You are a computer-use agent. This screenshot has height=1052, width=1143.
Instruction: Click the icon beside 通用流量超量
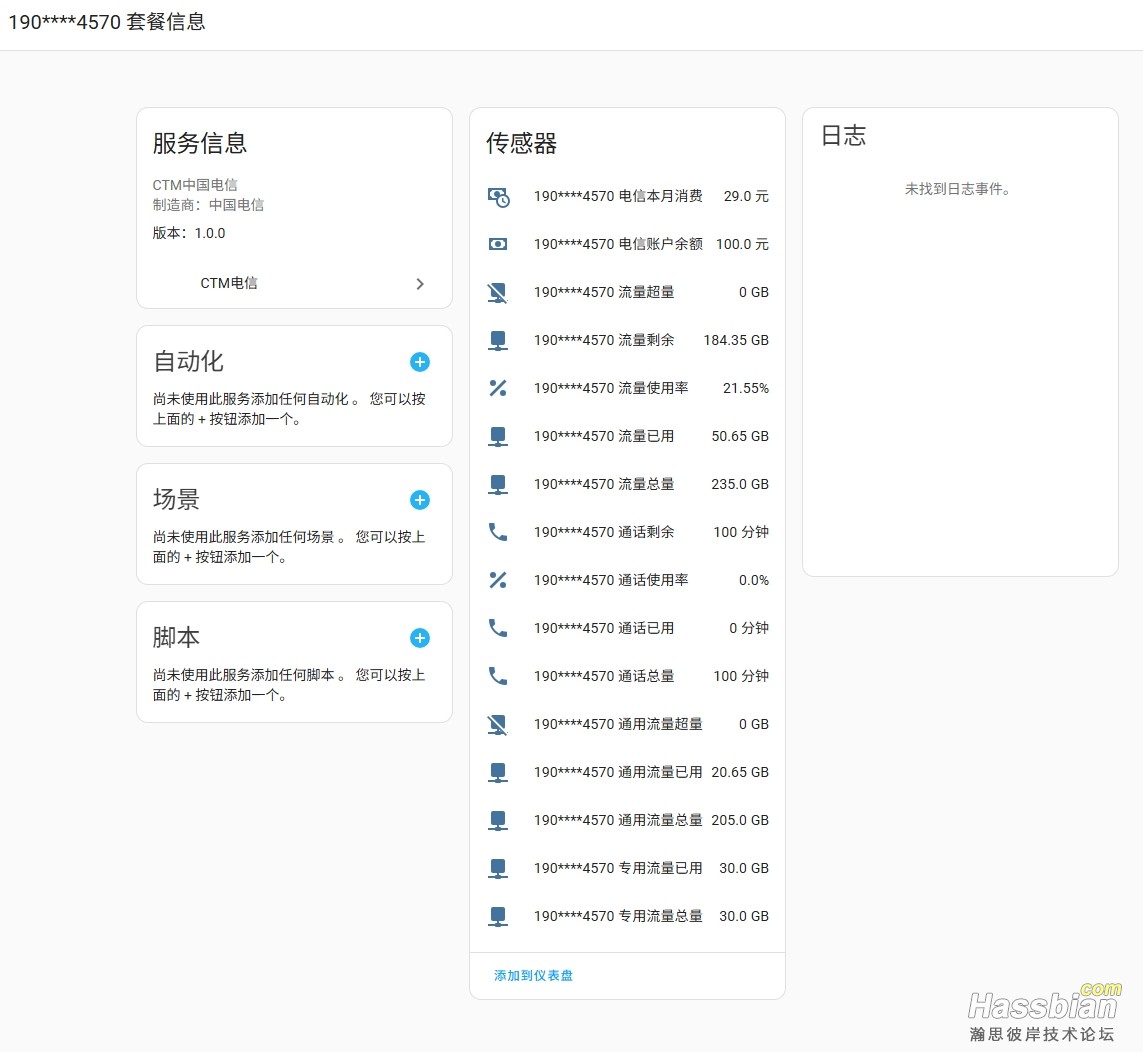(498, 725)
